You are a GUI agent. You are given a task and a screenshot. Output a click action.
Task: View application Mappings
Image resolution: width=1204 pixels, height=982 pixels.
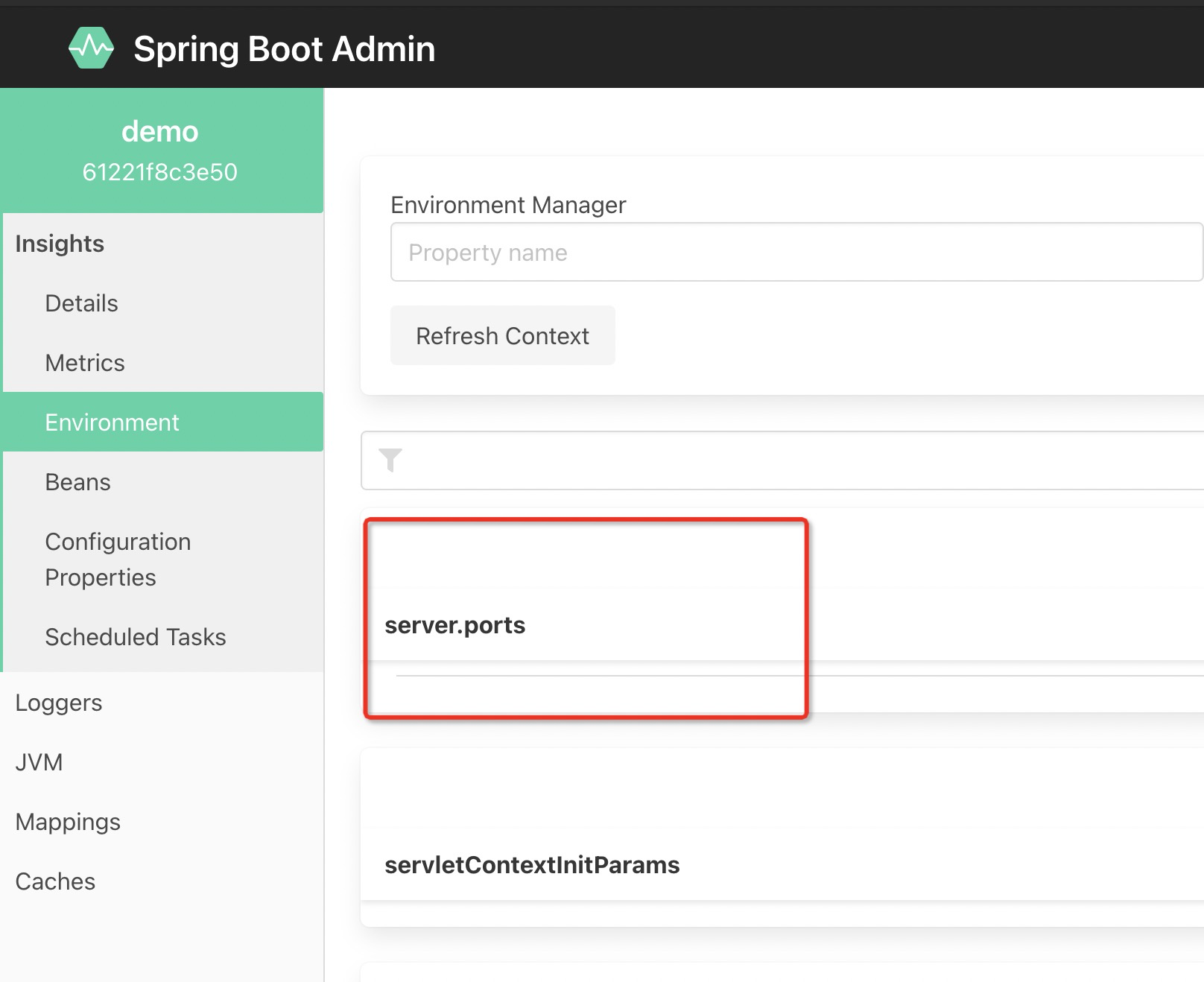67,821
